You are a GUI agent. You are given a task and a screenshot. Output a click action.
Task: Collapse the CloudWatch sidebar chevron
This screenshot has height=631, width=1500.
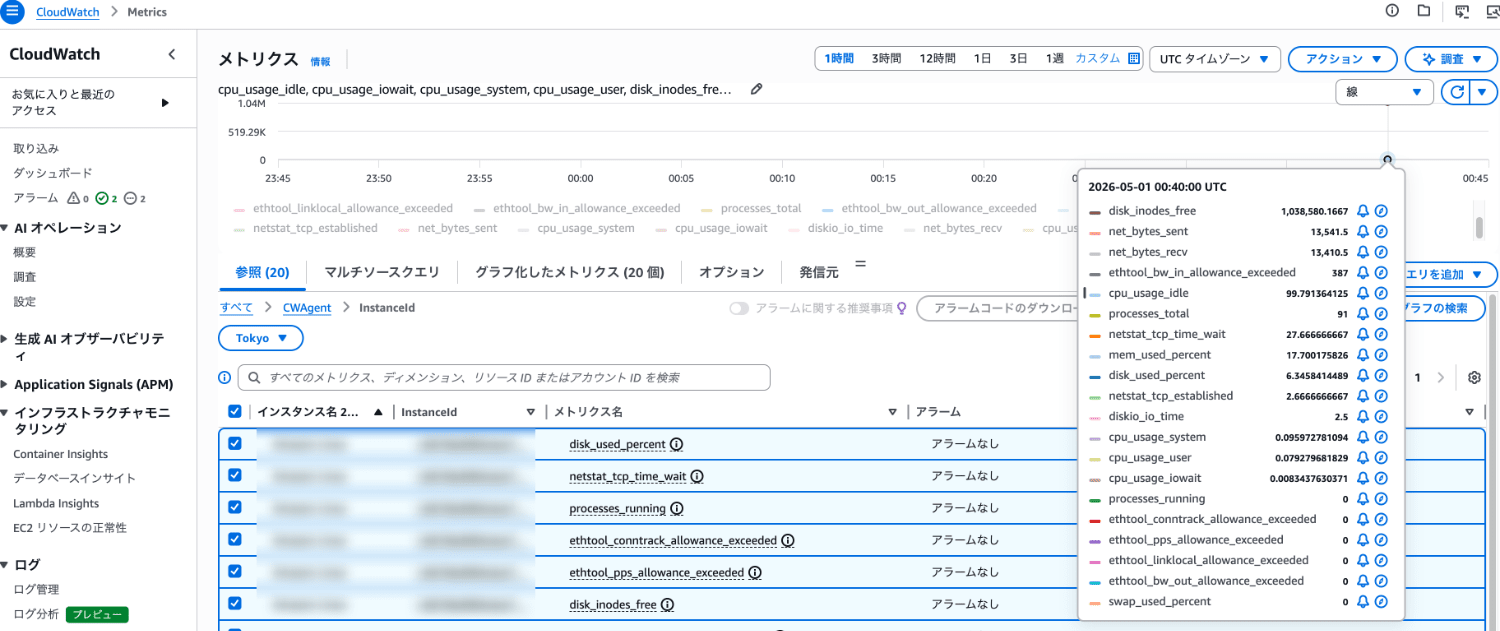(171, 54)
